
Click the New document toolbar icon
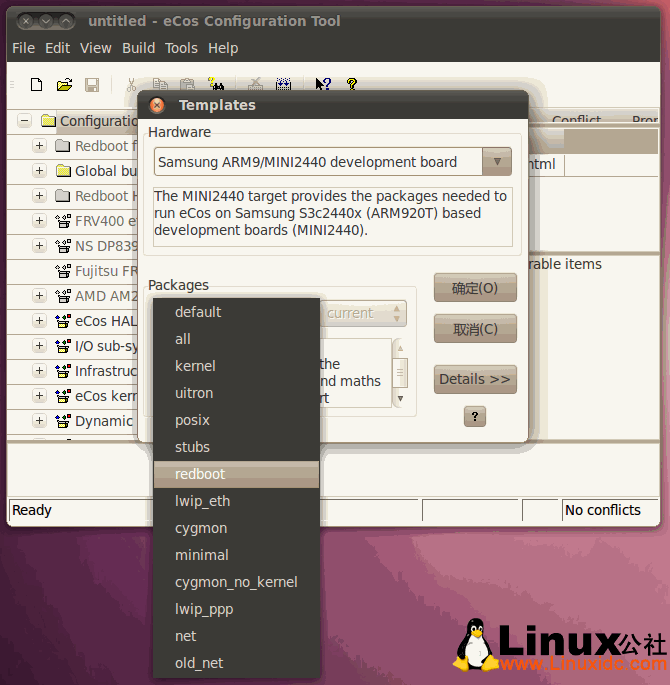point(36,85)
